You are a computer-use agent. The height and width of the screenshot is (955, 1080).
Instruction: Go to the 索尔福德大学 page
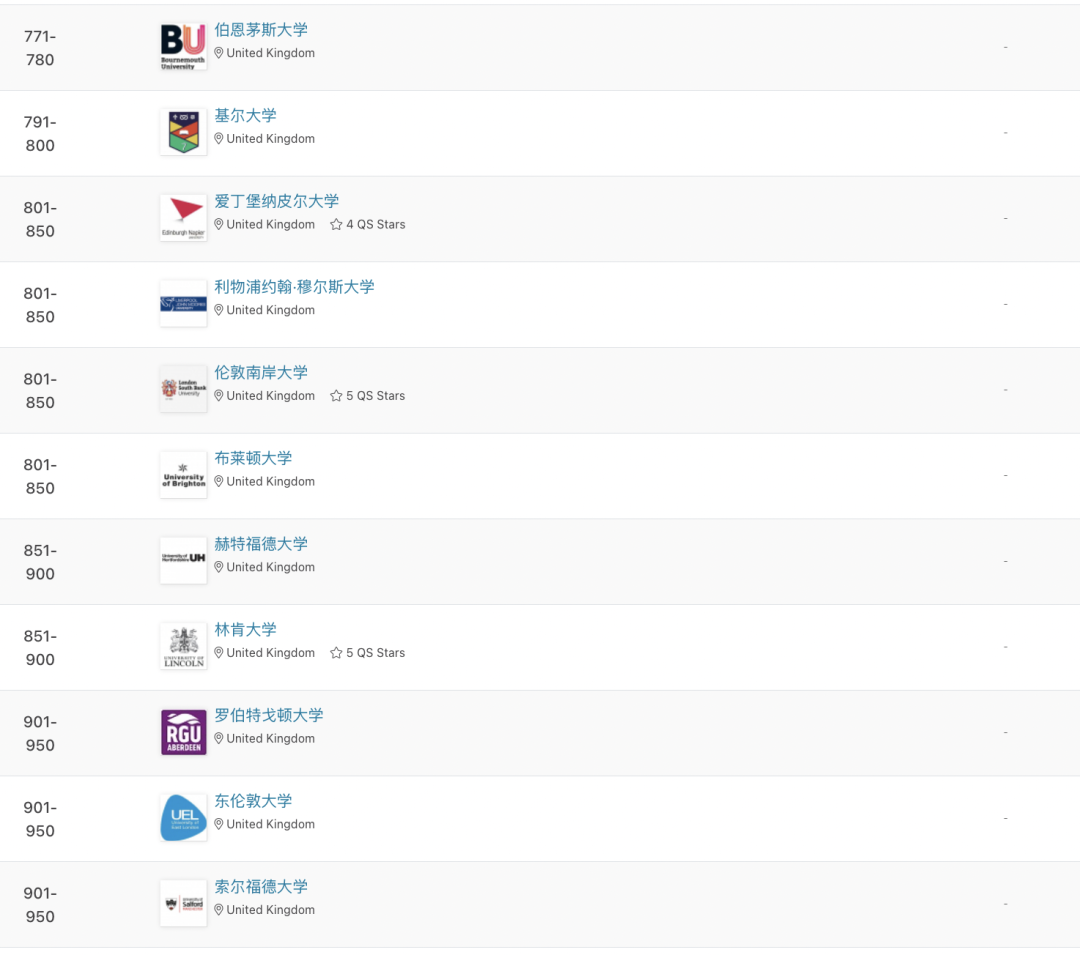pyautogui.click(x=261, y=887)
